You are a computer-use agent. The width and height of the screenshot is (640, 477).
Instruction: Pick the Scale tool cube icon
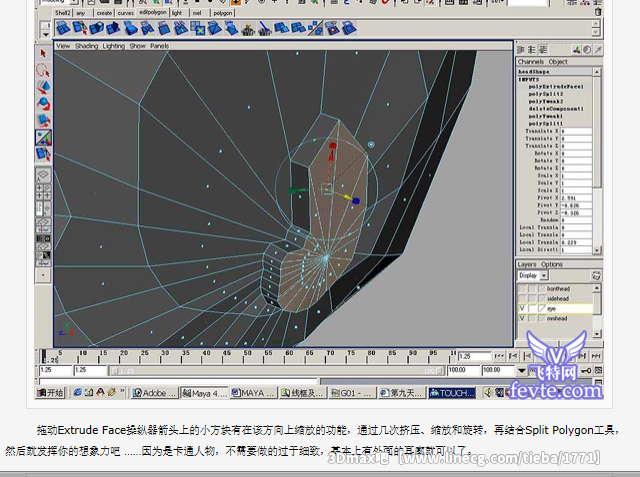coord(44,121)
